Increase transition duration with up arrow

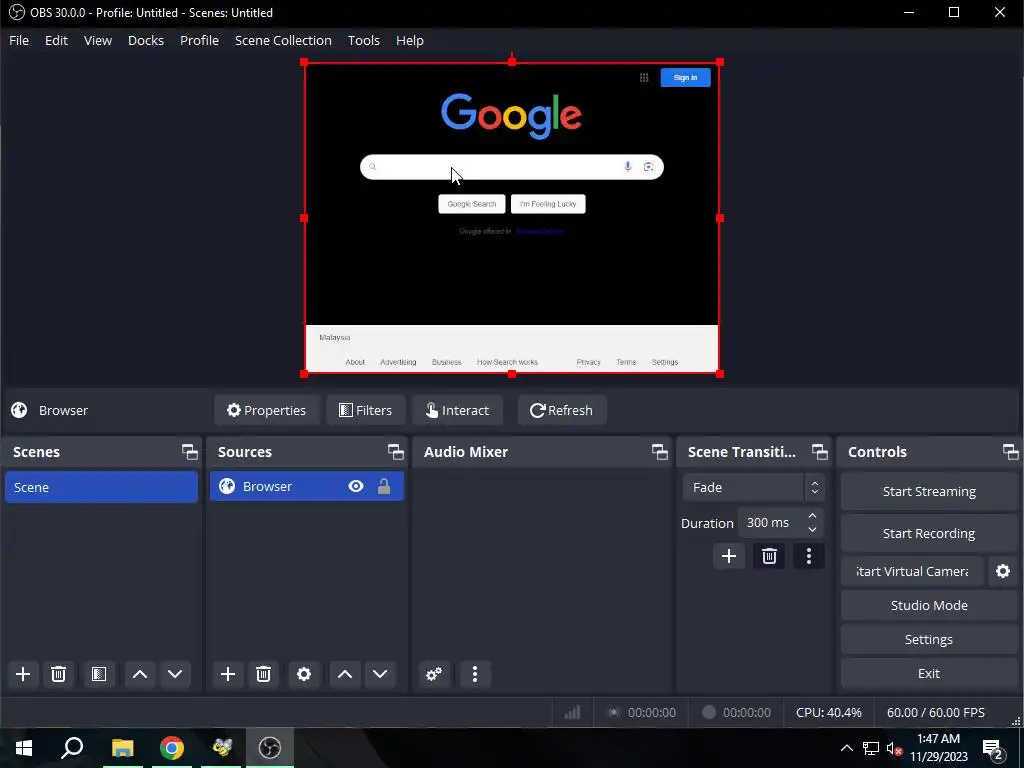(812, 516)
